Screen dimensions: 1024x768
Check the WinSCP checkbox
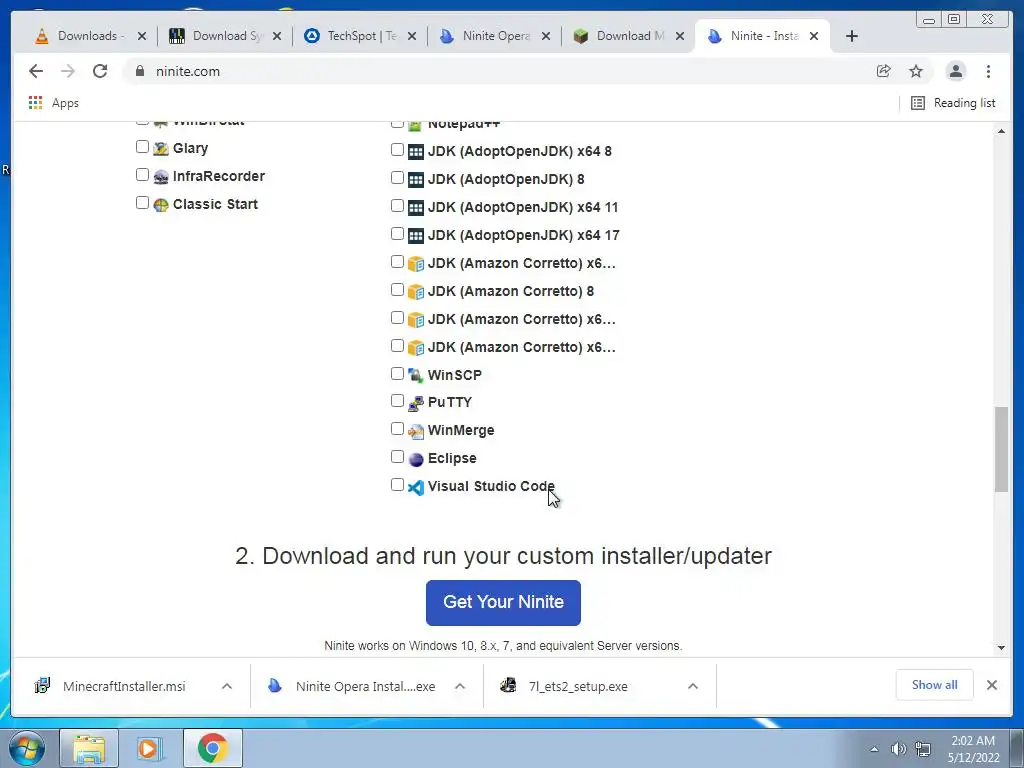[x=397, y=374]
